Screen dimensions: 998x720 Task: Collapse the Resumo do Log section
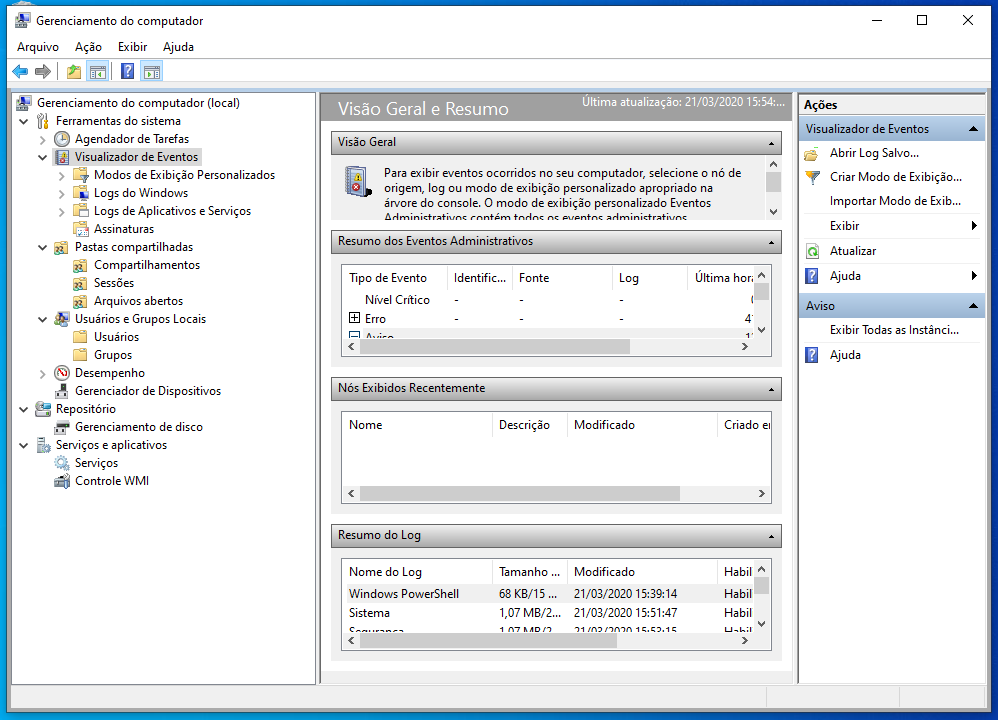[x=771, y=536]
